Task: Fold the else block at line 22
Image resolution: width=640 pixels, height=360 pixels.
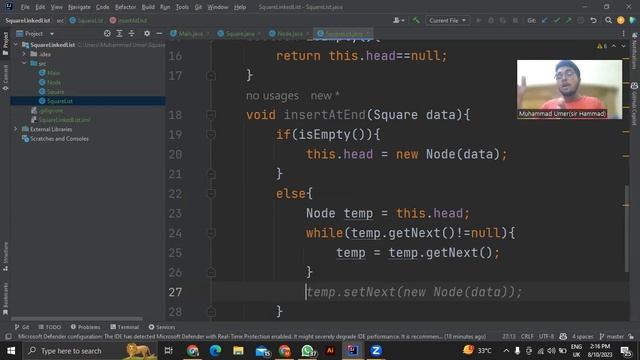Action: click(211, 194)
